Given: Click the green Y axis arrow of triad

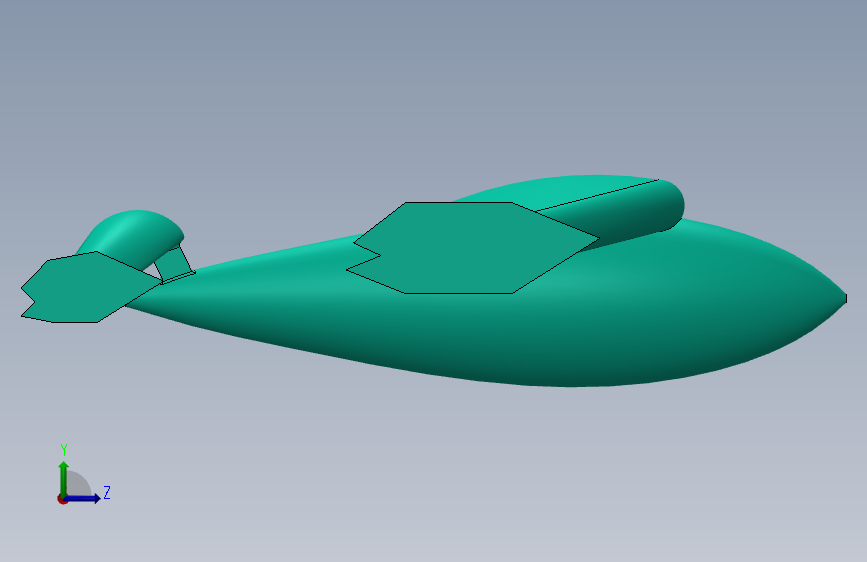Looking at the screenshot, I should click(x=64, y=479).
